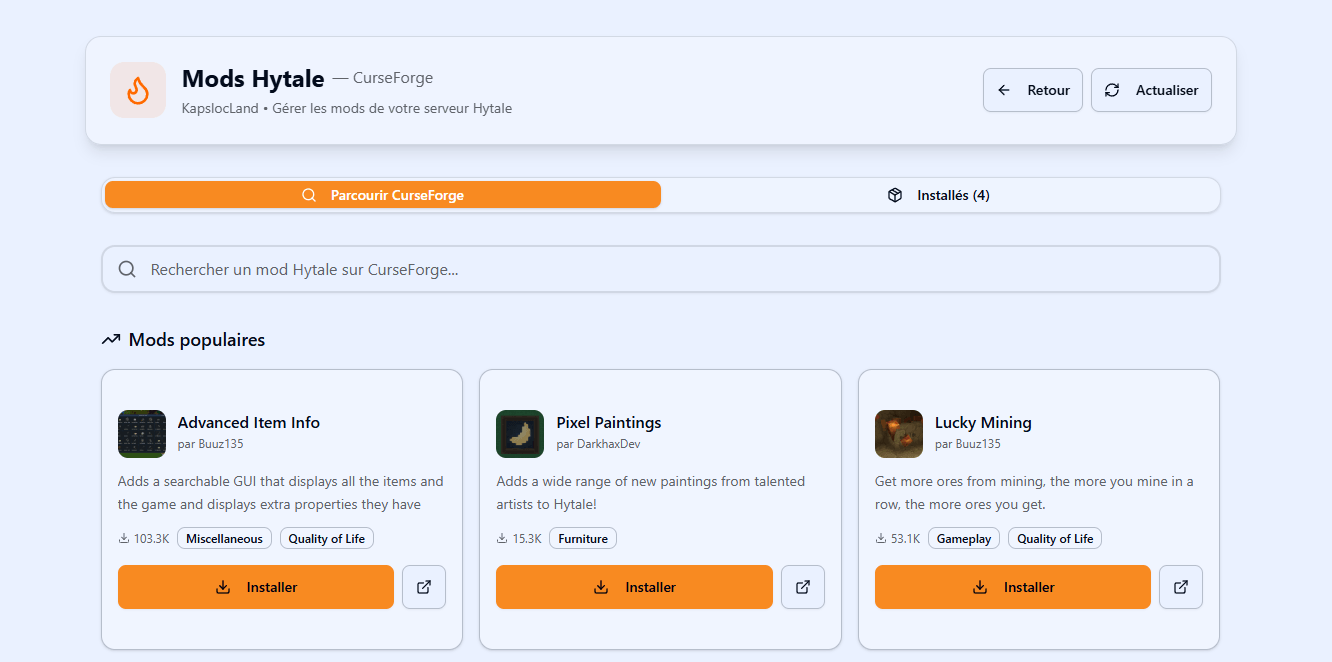The width and height of the screenshot is (1332, 662).
Task: Click the Mods Hytale page heading
Action: click(253, 79)
